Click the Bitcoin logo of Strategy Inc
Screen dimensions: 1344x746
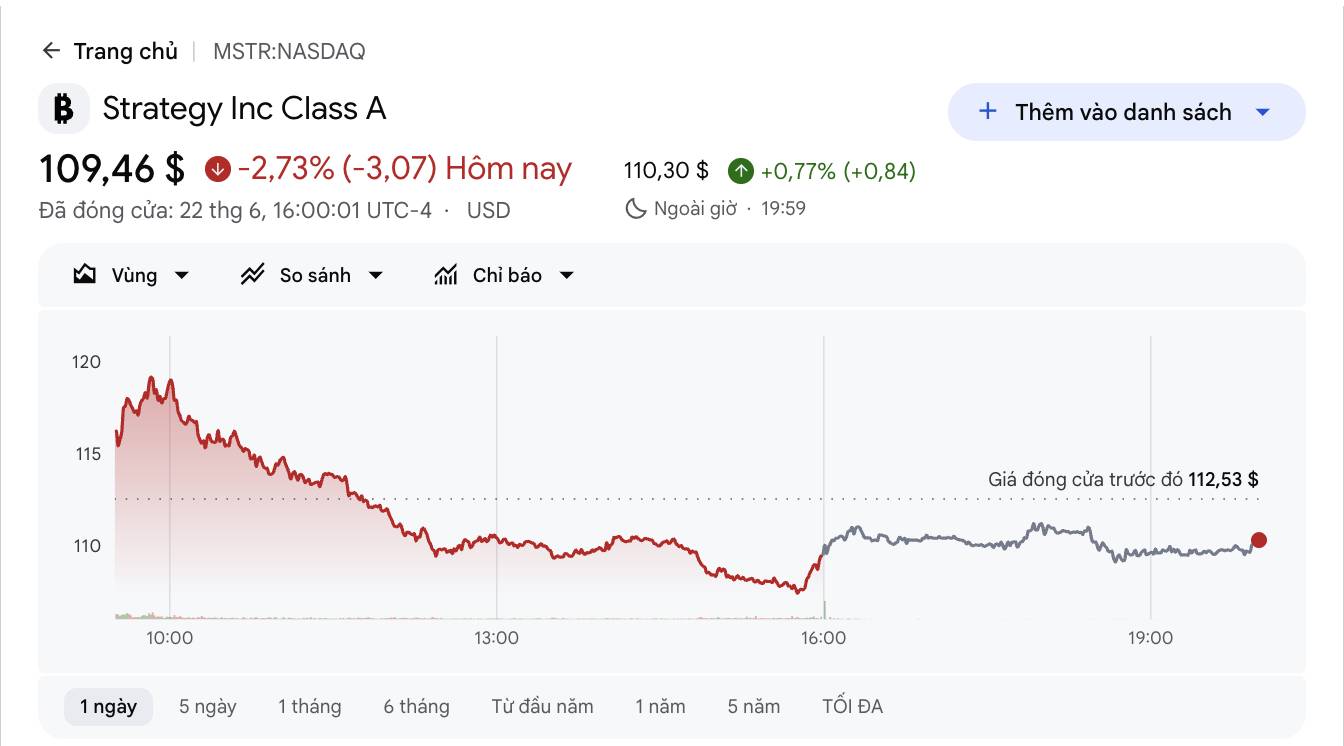tap(64, 109)
